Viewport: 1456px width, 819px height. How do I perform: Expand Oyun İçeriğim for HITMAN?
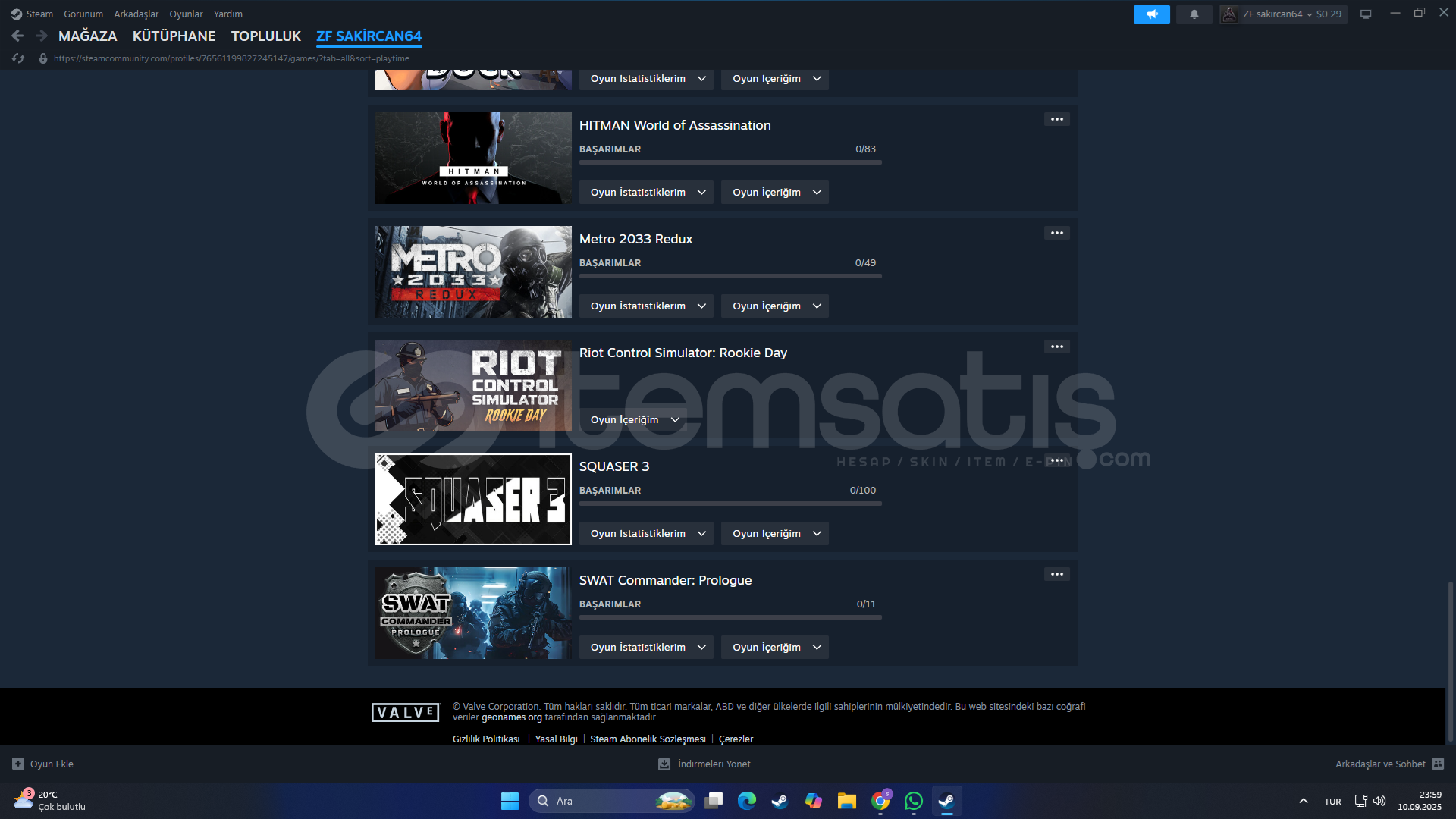click(775, 192)
